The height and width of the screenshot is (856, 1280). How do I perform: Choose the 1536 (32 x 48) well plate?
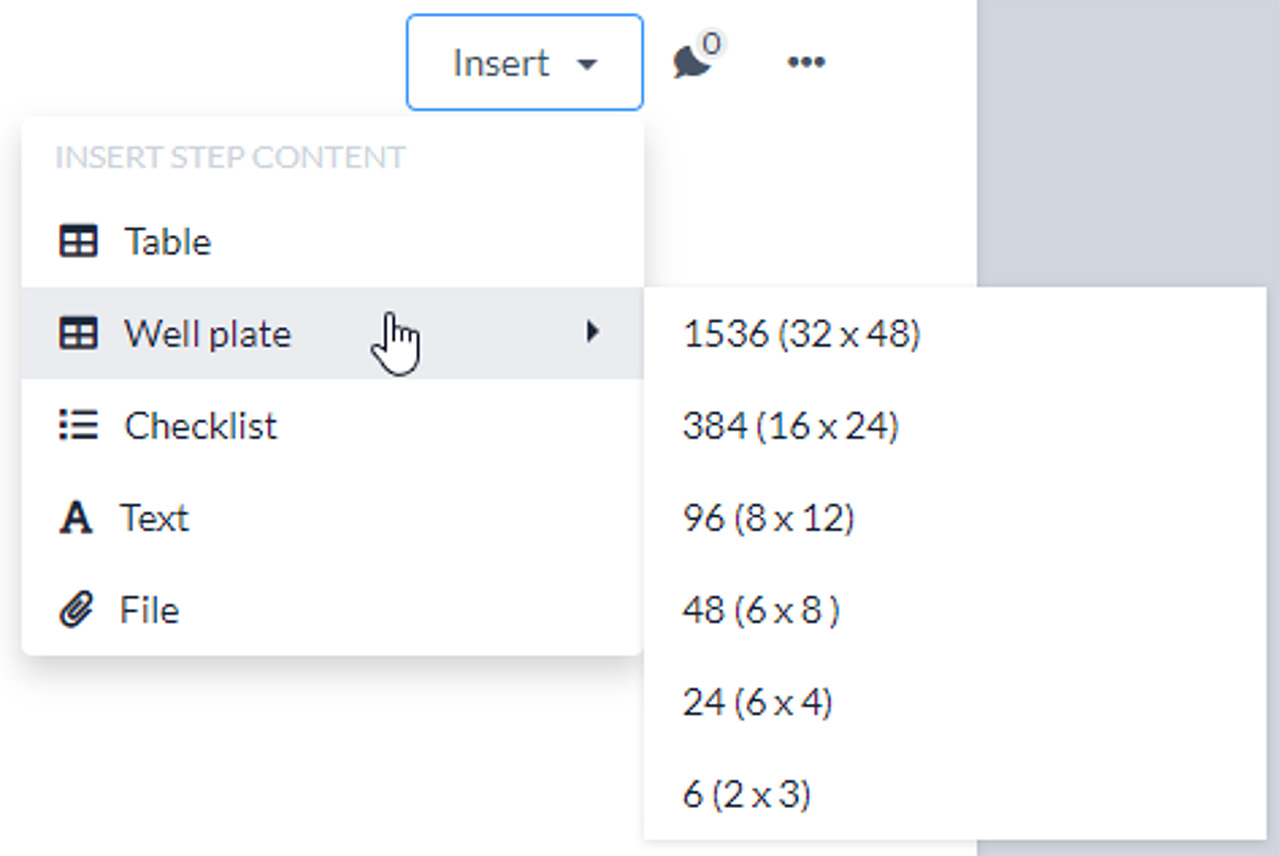(x=801, y=334)
